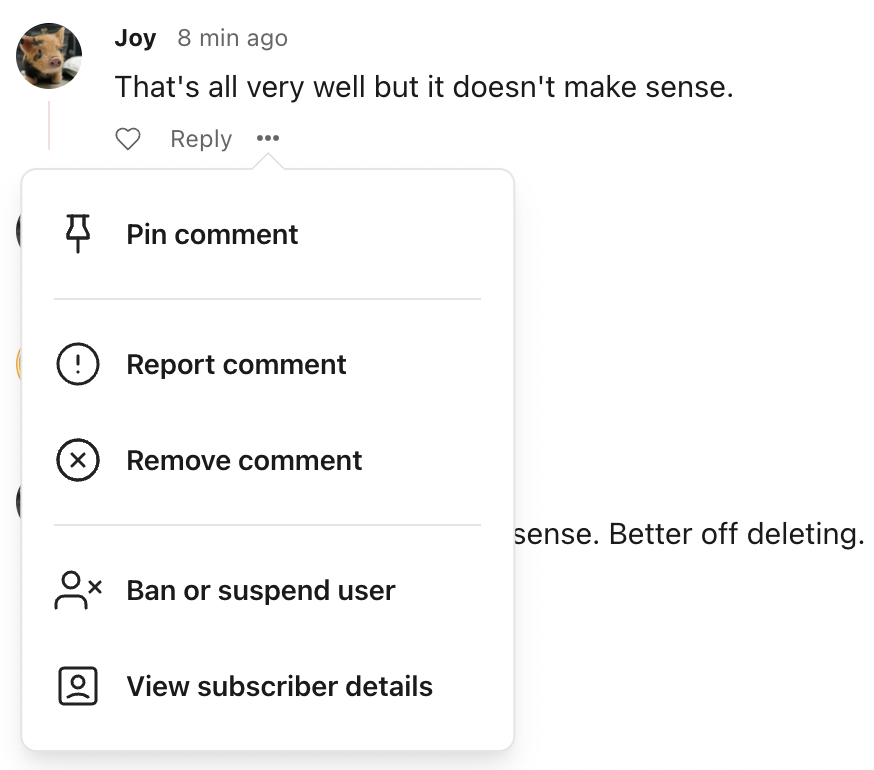
Task: Click the orange-ringed avatar behind the menu
Action: coord(19,364)
